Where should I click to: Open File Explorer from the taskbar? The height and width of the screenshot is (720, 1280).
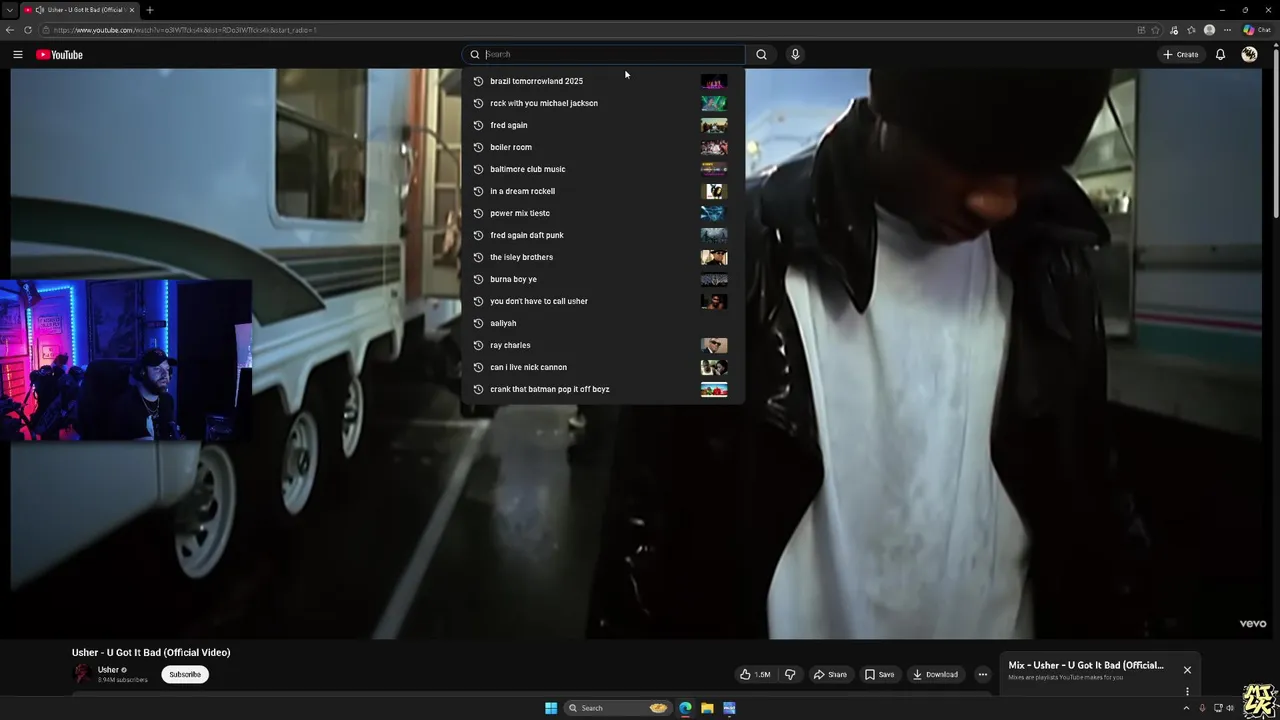tap(707, 708)
